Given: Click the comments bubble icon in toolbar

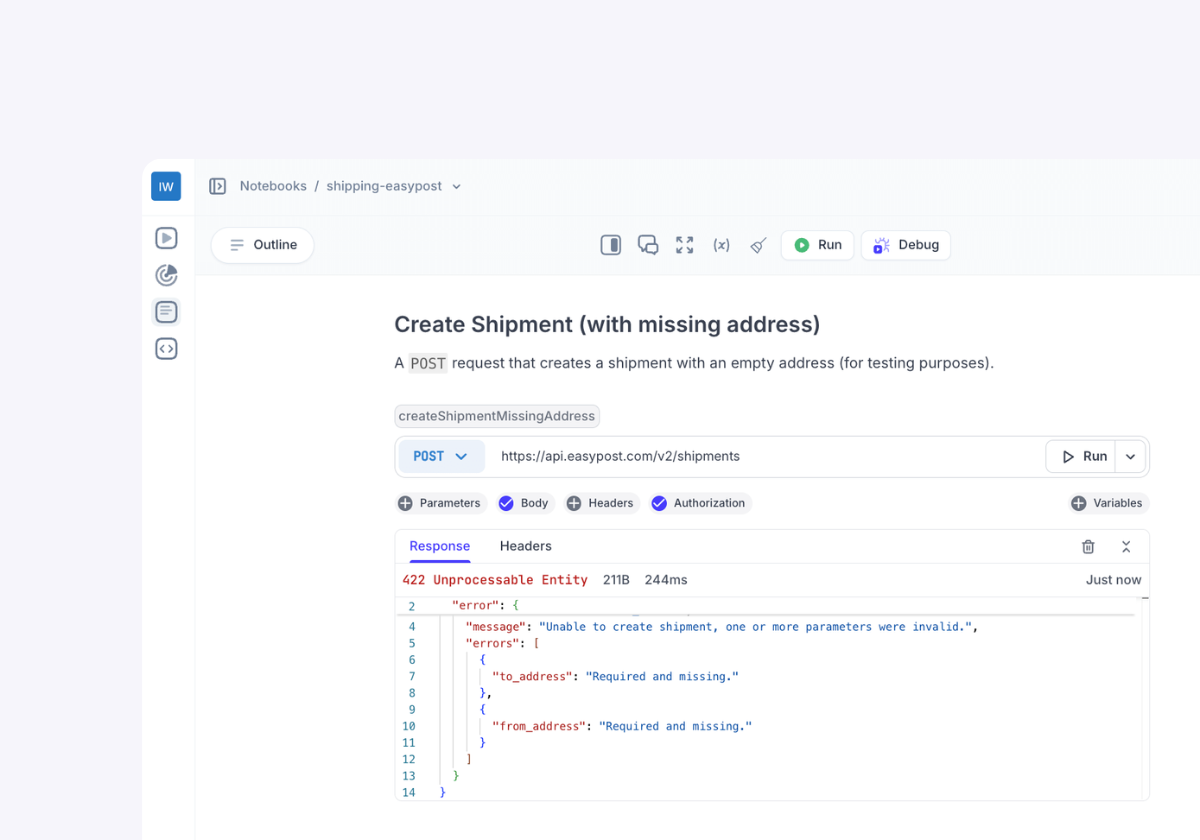Looking at the screenshot, I should coord(648,245).
